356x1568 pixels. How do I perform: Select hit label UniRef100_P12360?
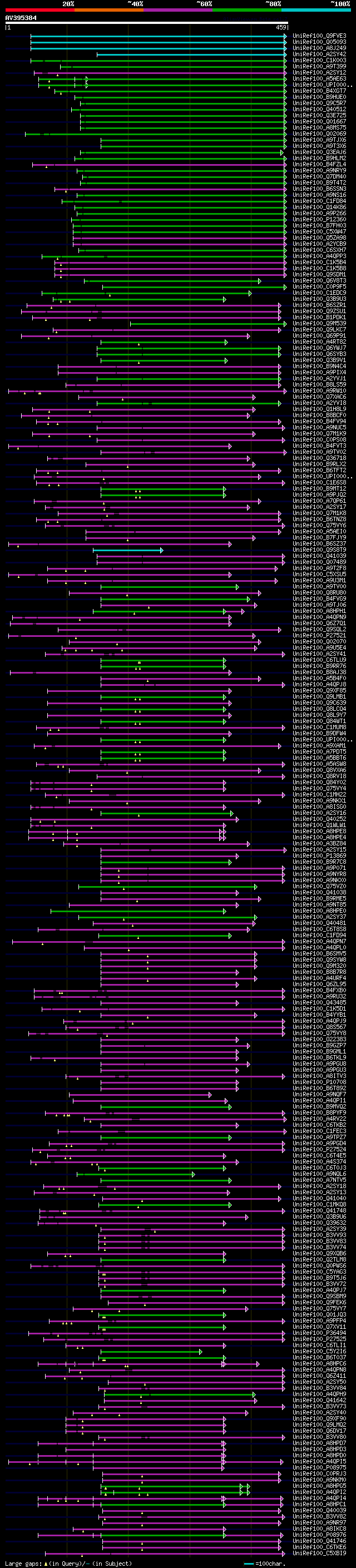[319, 219]
